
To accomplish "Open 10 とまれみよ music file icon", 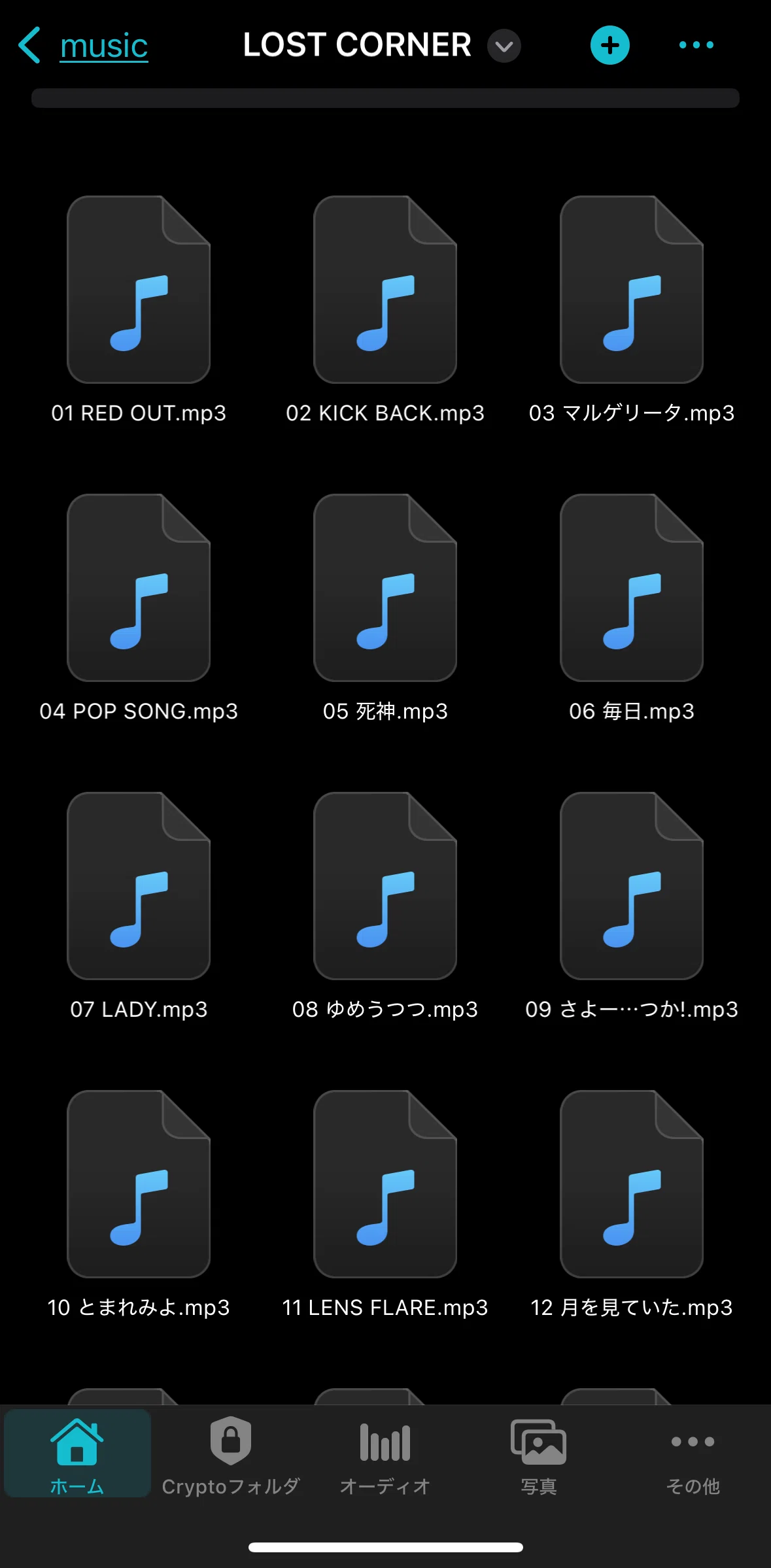I will [x=139, y=1184].
